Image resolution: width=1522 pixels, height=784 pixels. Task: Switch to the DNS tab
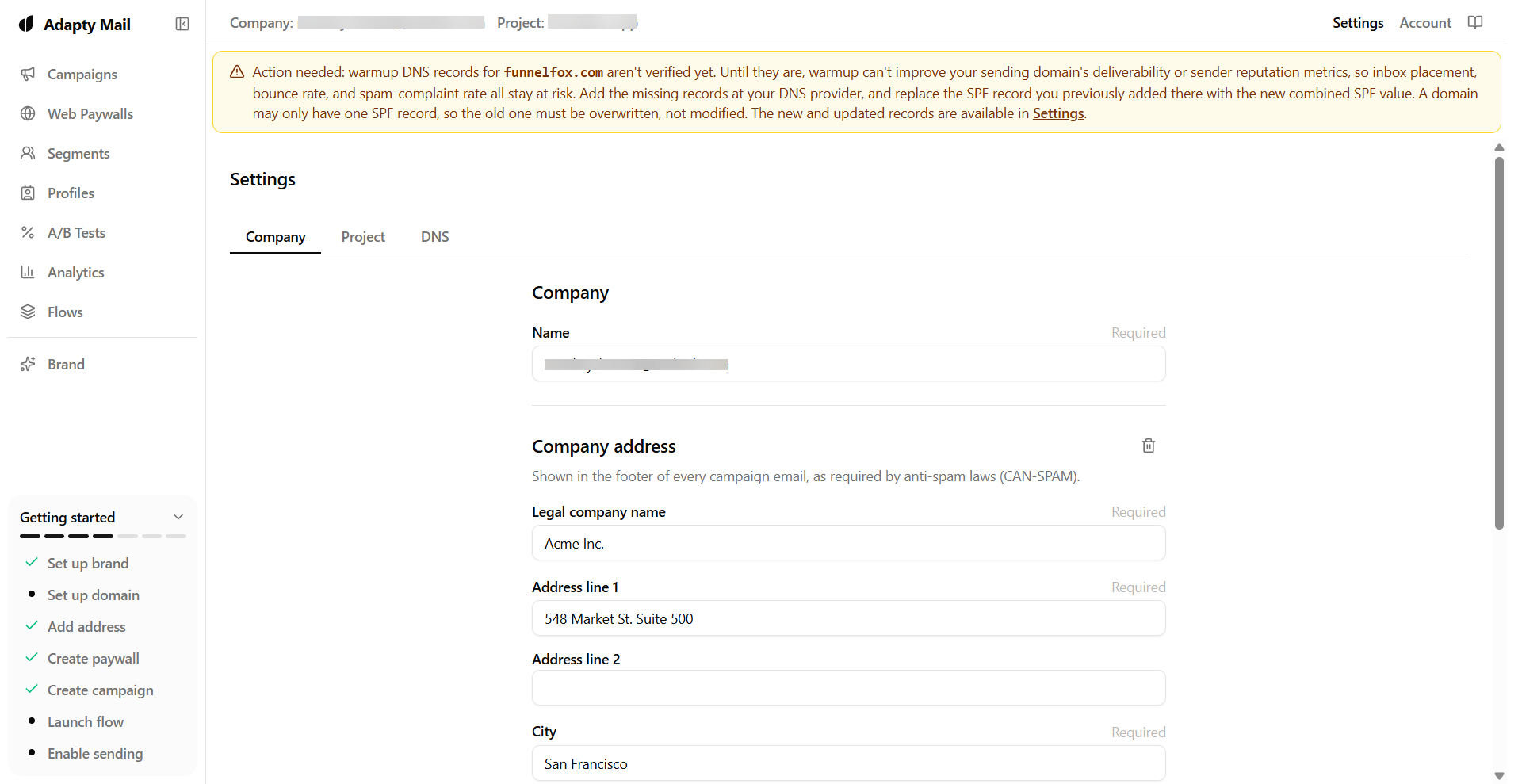pyautogui.click(x=435, y=237)
